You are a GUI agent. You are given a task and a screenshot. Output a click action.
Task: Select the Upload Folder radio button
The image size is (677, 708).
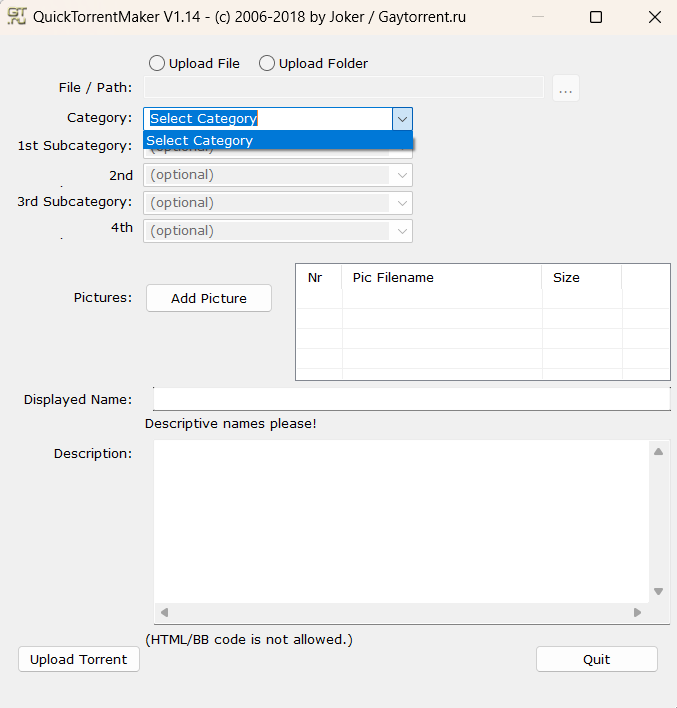(267, 63)
